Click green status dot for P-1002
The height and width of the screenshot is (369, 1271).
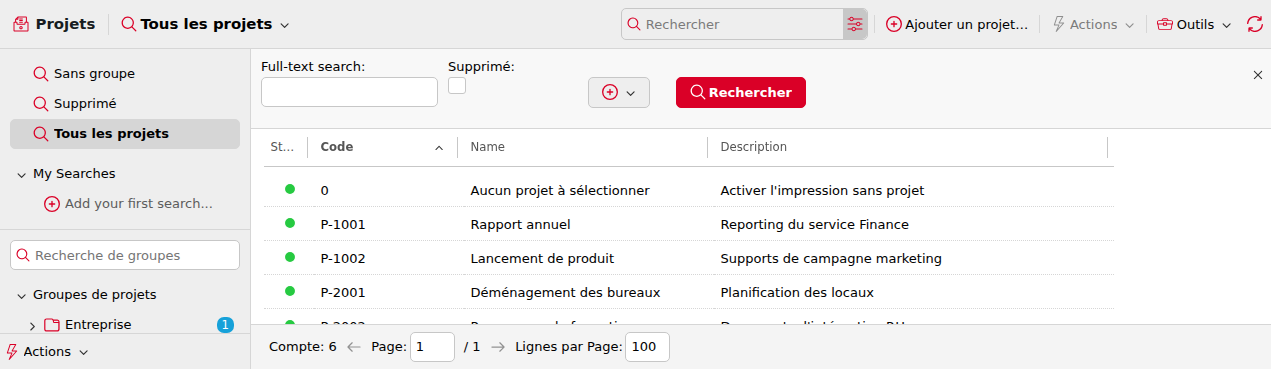tap(290, 257)
